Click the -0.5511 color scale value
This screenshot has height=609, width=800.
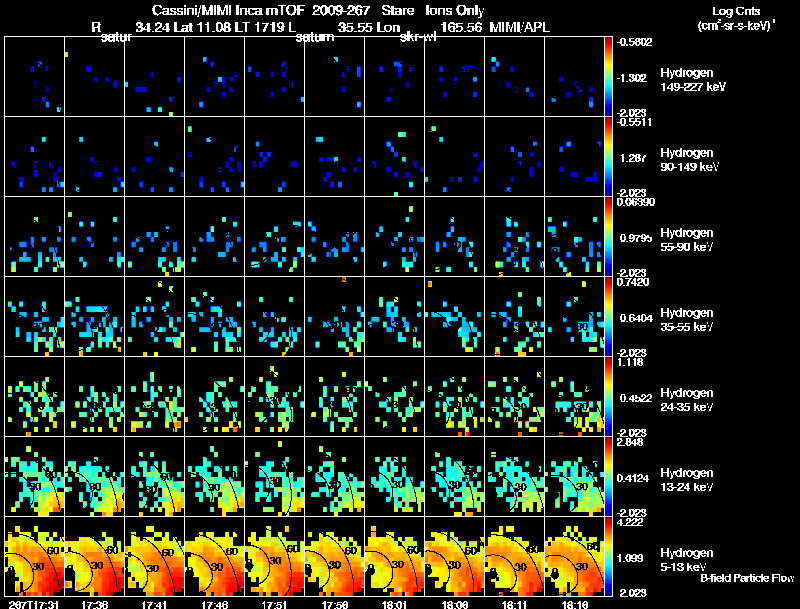634,122
